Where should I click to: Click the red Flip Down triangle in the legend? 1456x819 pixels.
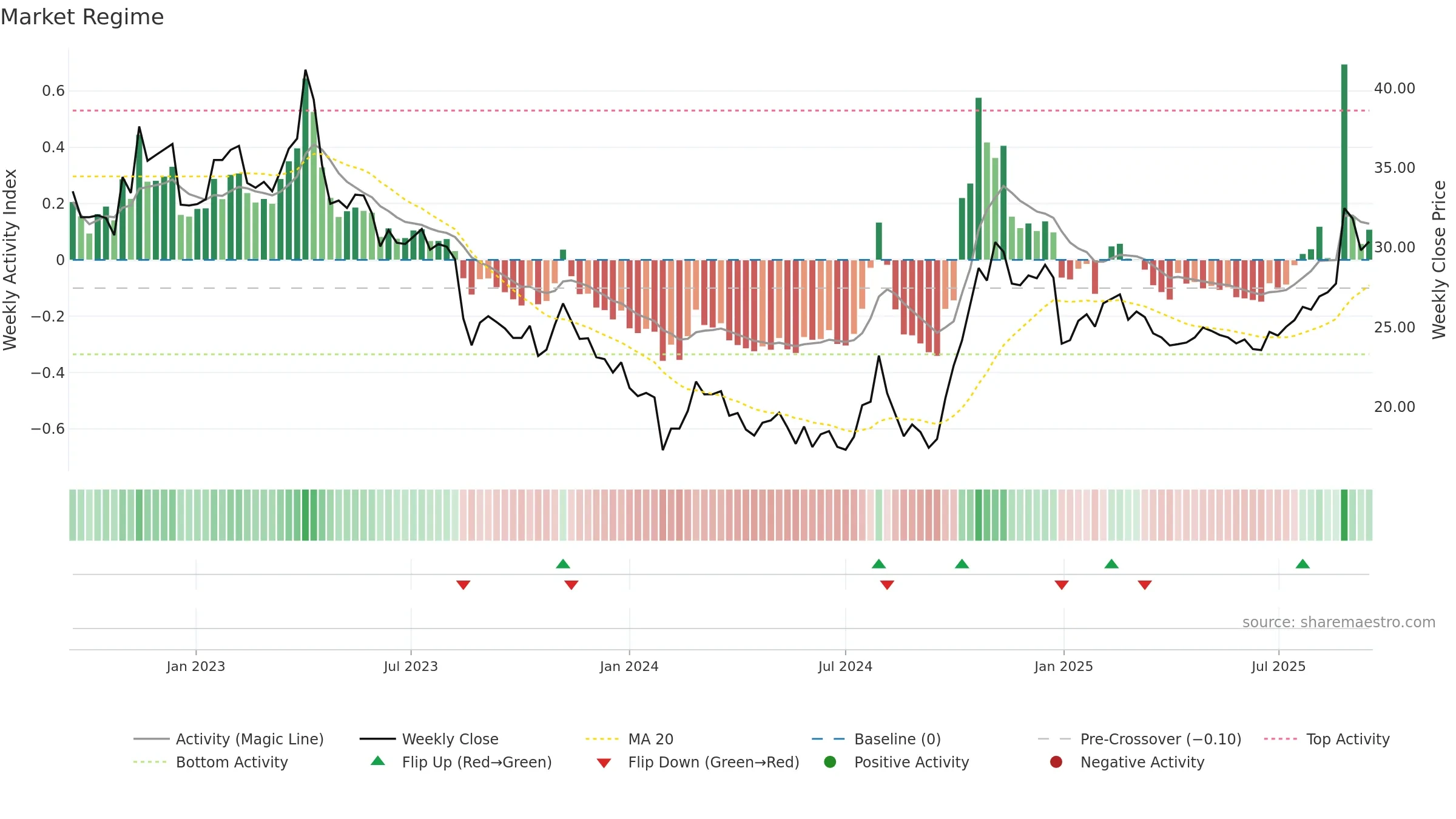click(604, 763)
